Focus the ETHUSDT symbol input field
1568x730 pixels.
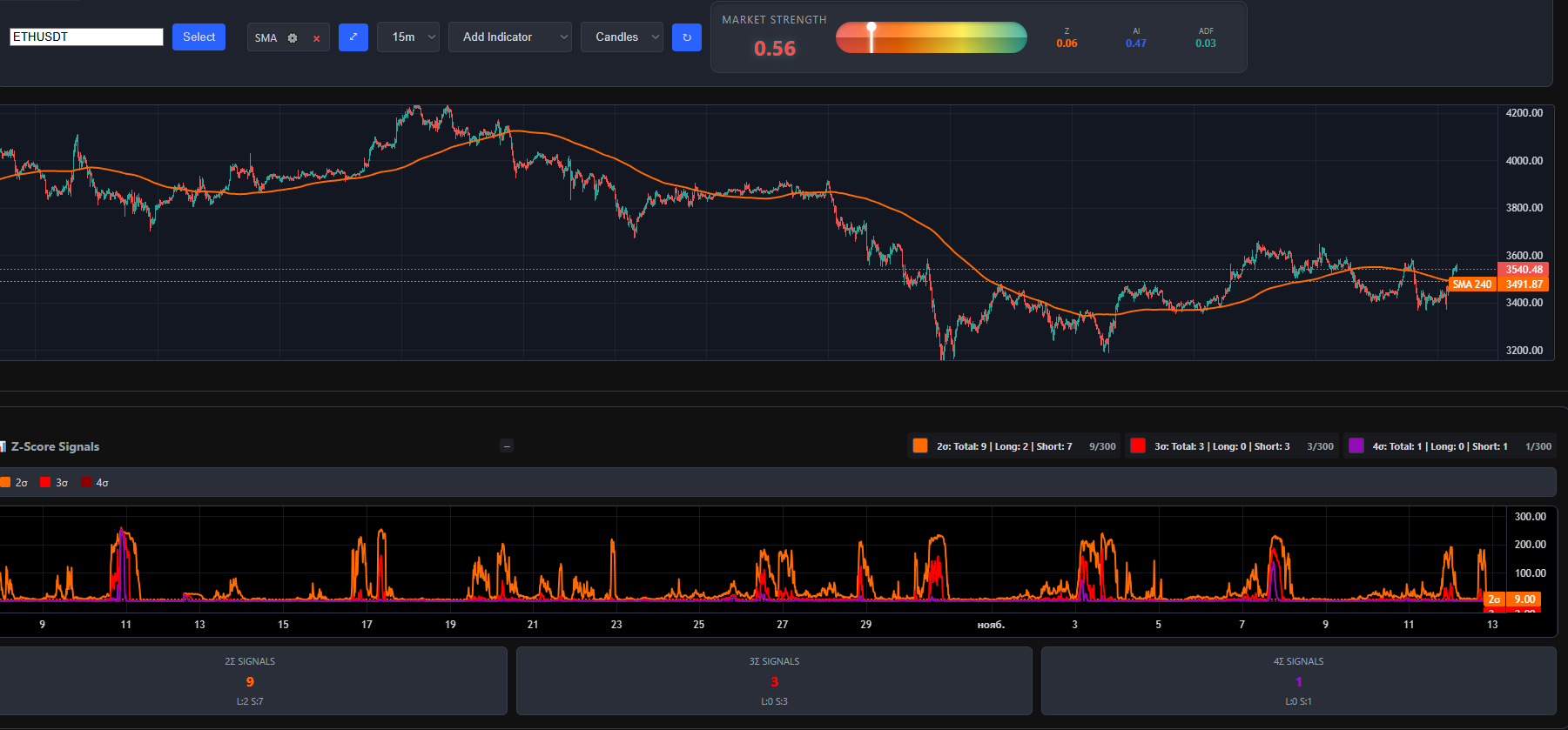[86, 37]
